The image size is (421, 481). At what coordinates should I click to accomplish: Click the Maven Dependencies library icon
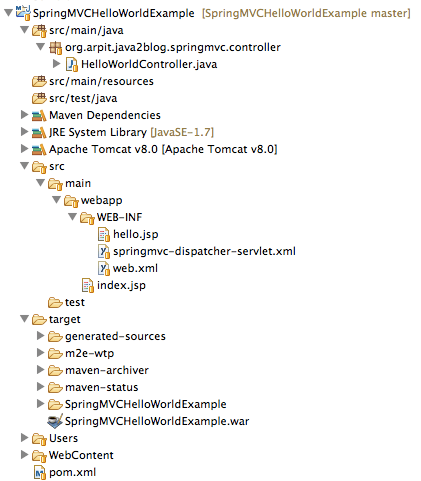click(x=39, y=115)
